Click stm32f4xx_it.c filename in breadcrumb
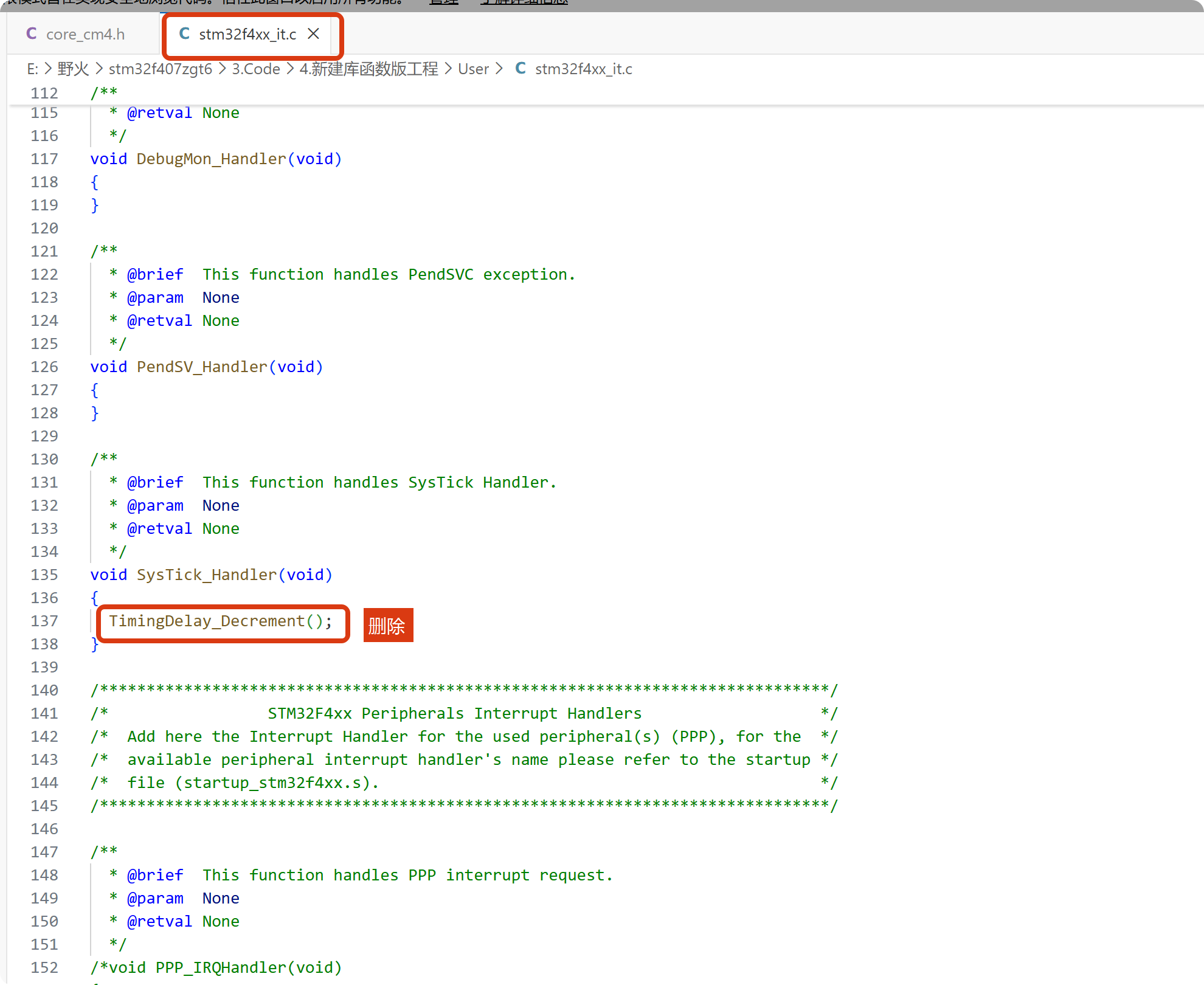 (x=583, y=69)
